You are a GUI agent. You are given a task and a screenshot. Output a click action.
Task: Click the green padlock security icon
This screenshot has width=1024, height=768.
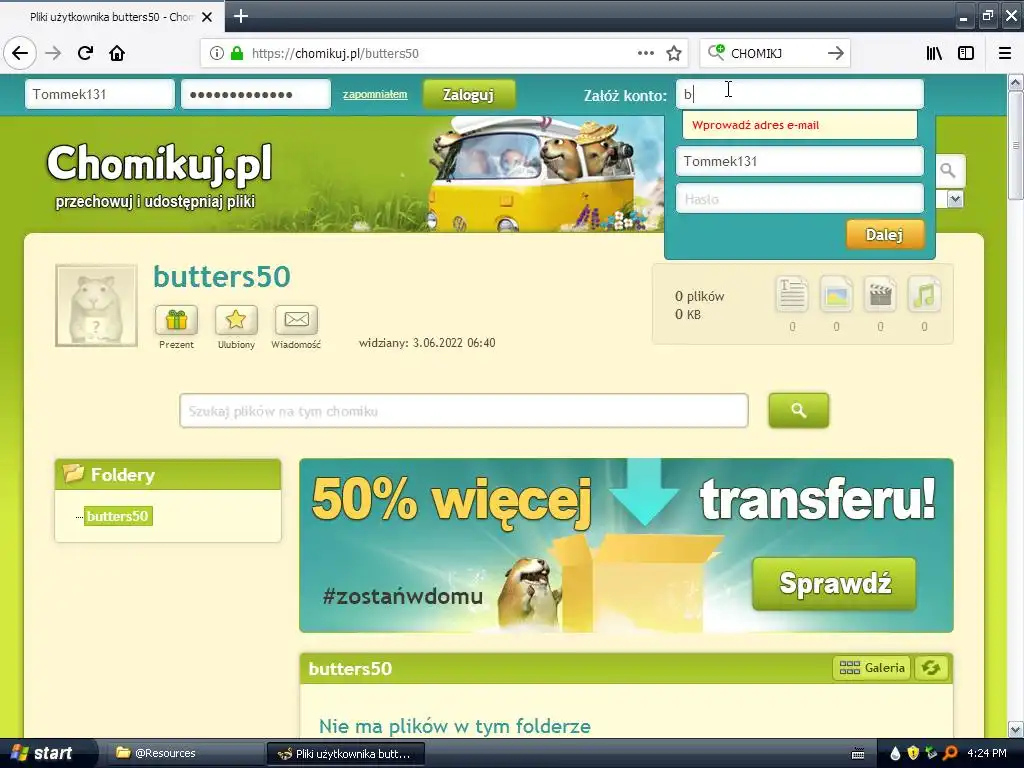pos(237,54)
